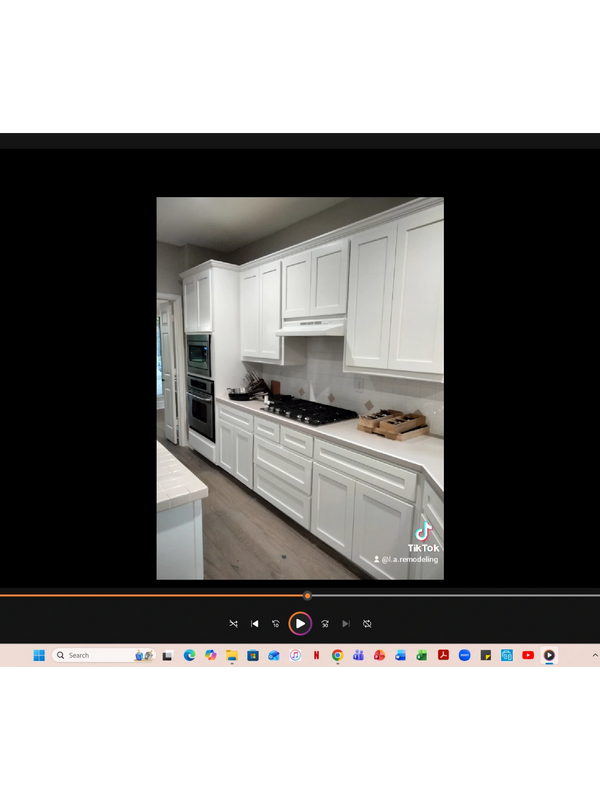Screen dimensions: 600x800
Task: Click the seek bar position handle
Action: [307, 595]
